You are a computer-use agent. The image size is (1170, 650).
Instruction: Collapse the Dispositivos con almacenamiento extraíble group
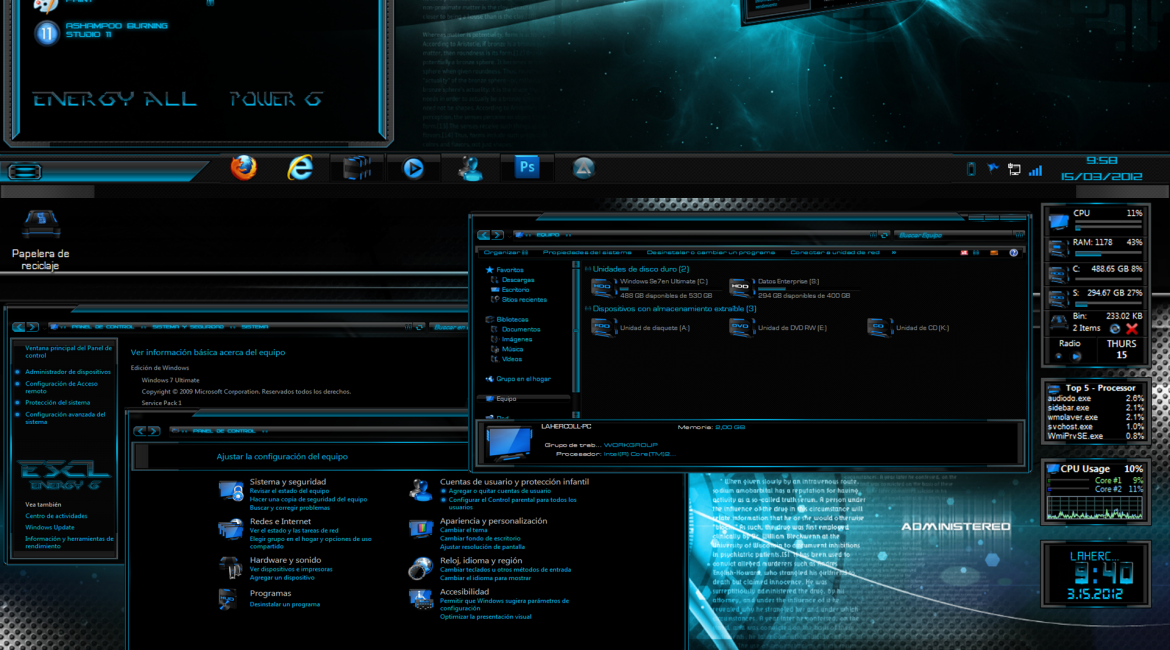pyautogui.click(x=588, y=309)
